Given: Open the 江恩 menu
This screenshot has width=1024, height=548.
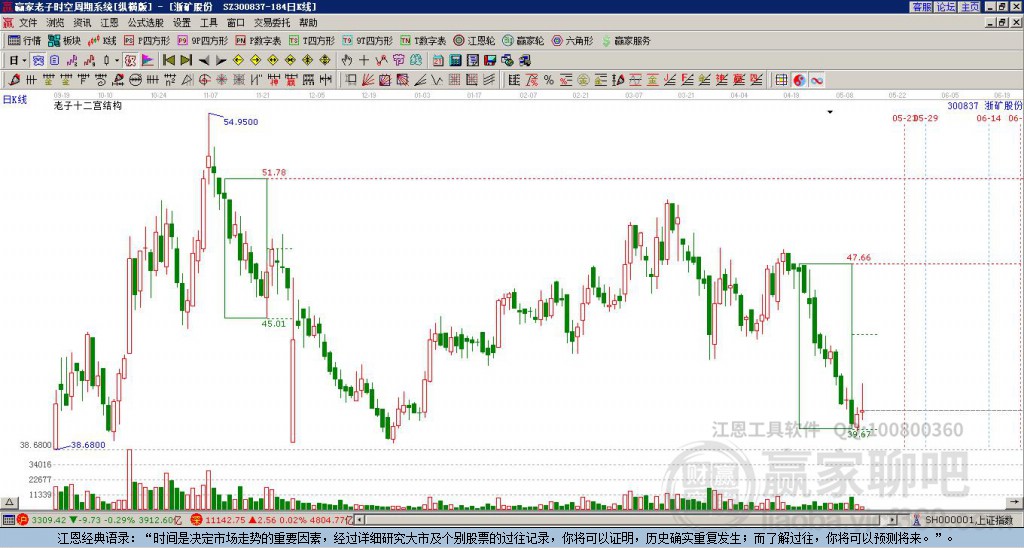Looking at the screenshot, I should [x=109, y=23].
